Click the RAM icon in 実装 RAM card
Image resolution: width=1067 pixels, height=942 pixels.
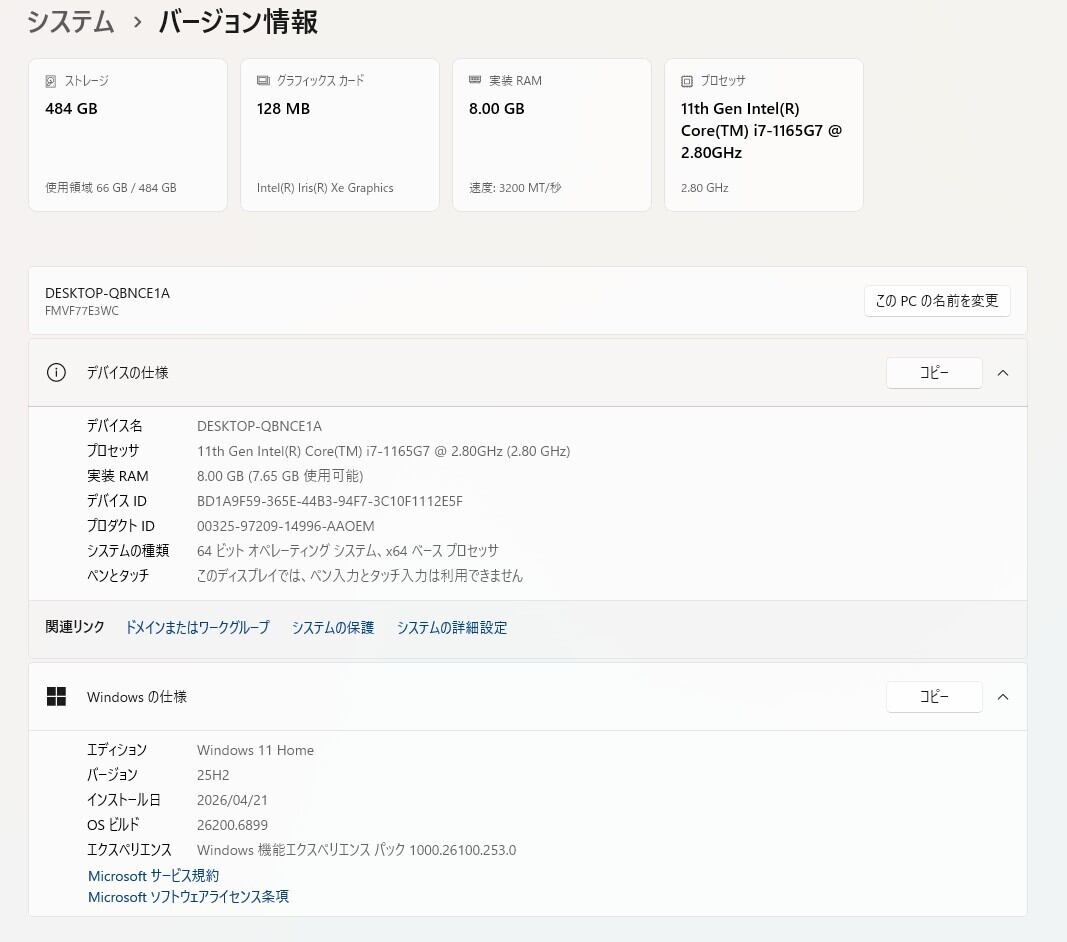click(x=475, y=80)
